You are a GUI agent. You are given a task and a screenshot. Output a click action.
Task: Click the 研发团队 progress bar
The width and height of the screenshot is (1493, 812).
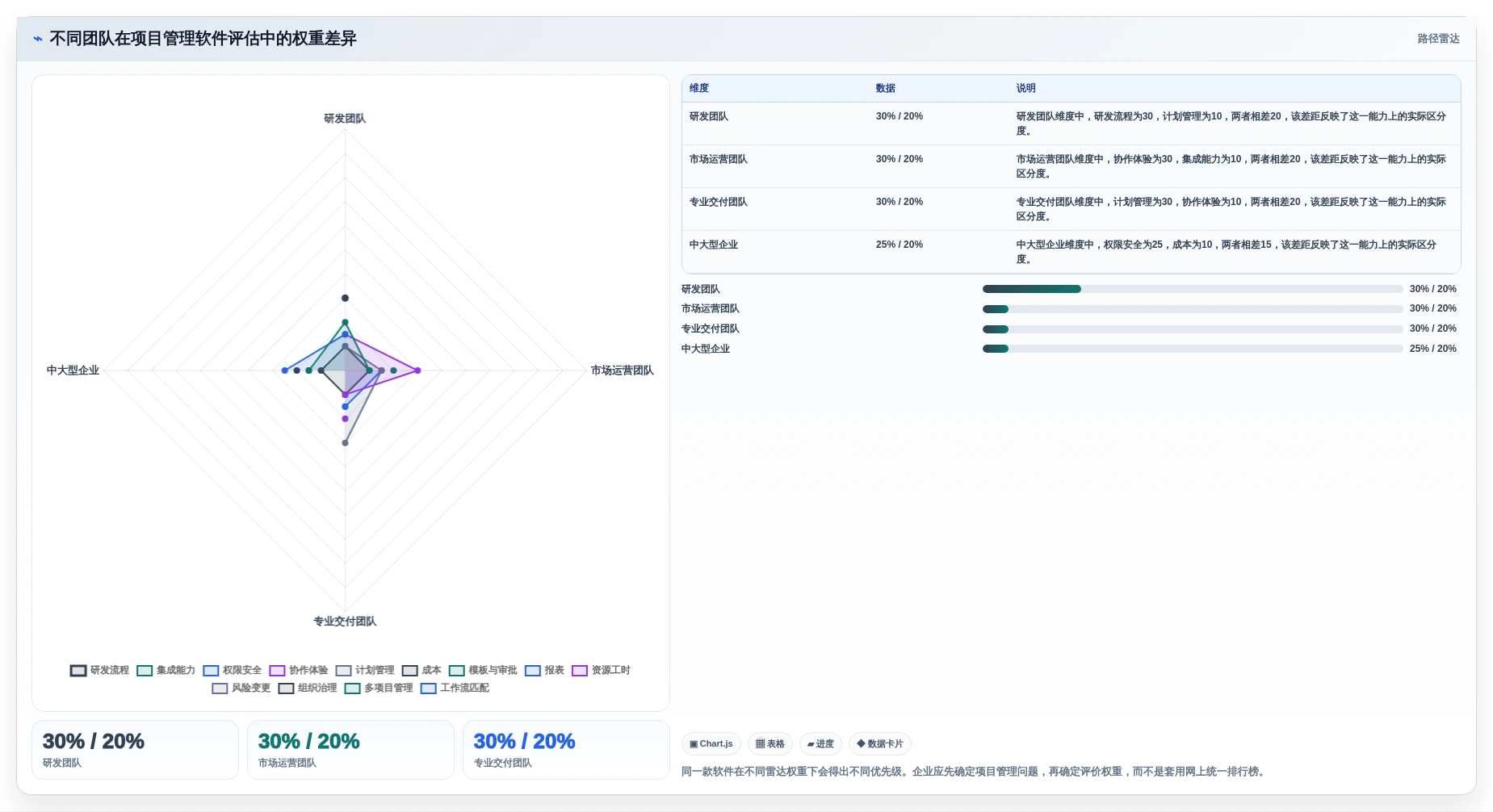pyautogui.click(x=1193, y=289)
